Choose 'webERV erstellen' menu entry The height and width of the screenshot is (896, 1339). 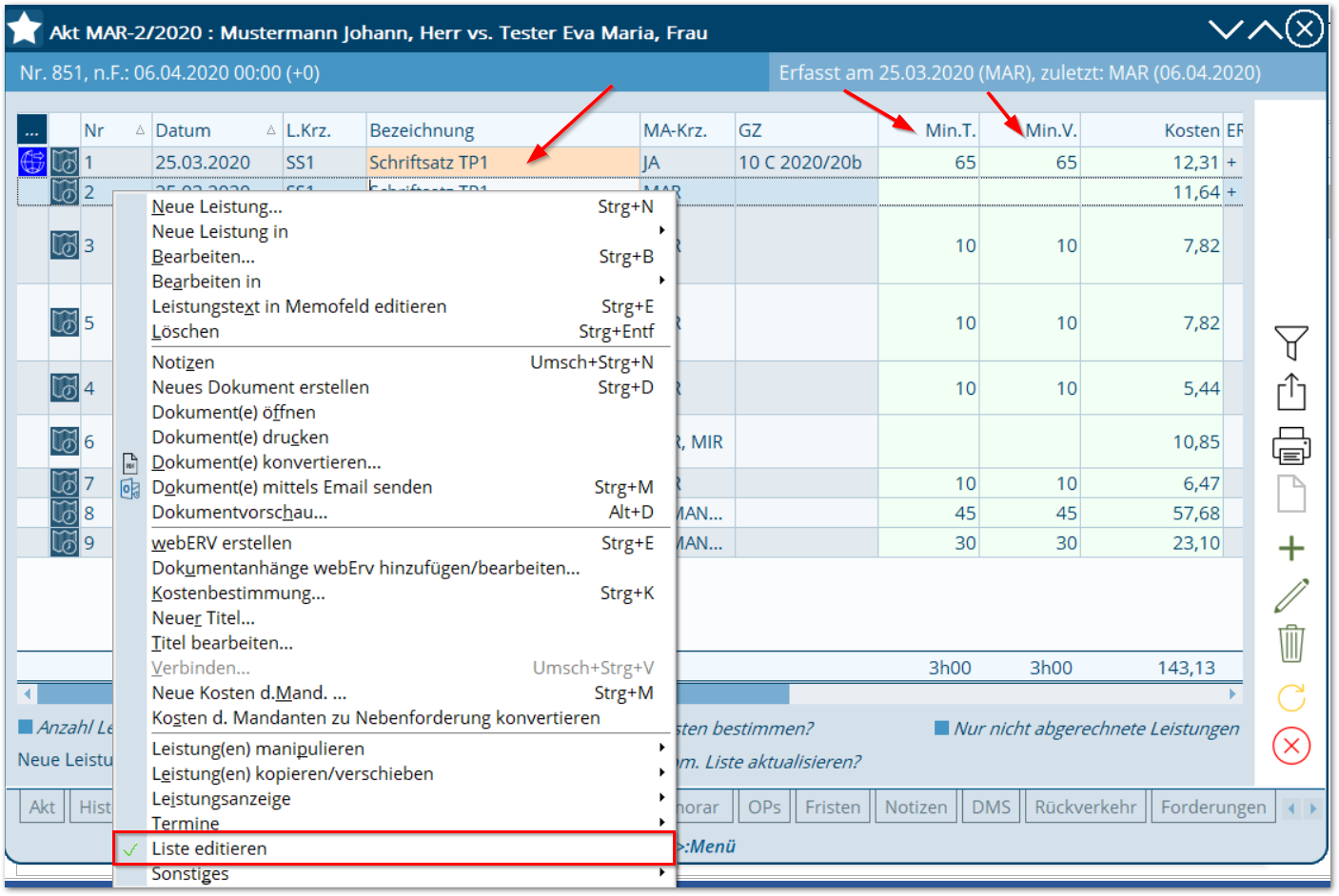[x=394, y=543]
